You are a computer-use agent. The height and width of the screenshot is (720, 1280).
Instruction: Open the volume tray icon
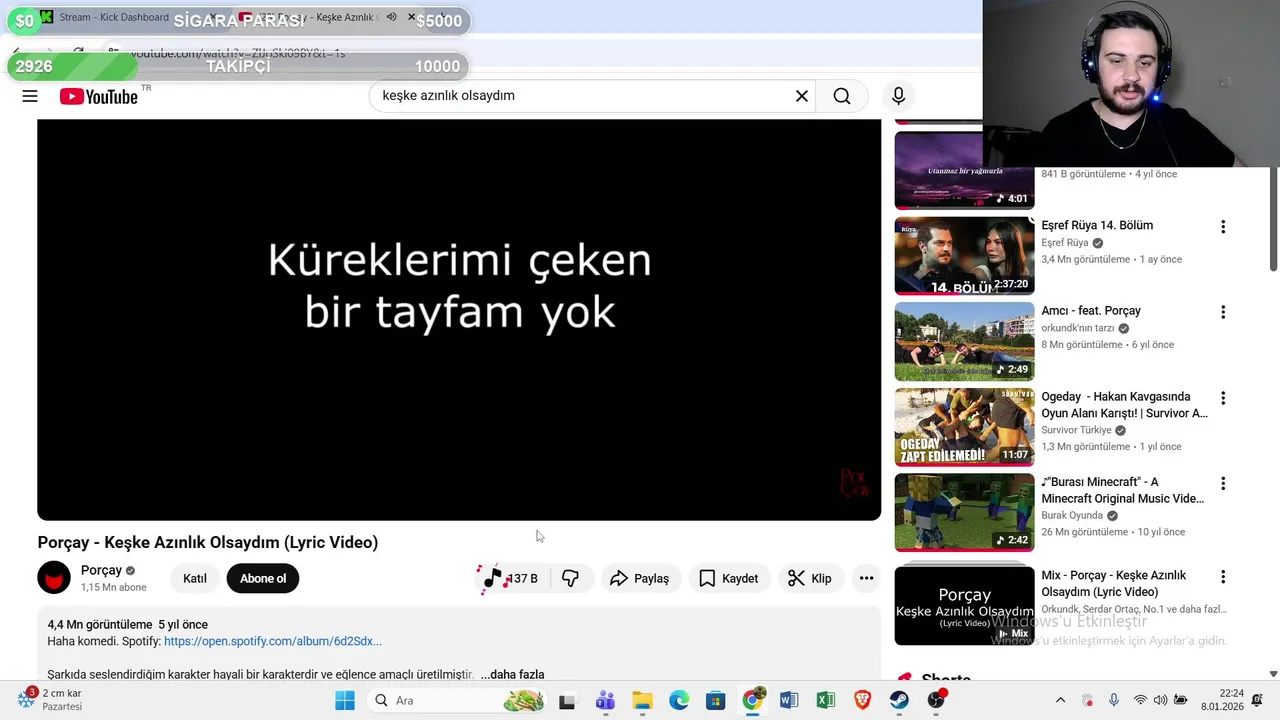coord(1160,700)
